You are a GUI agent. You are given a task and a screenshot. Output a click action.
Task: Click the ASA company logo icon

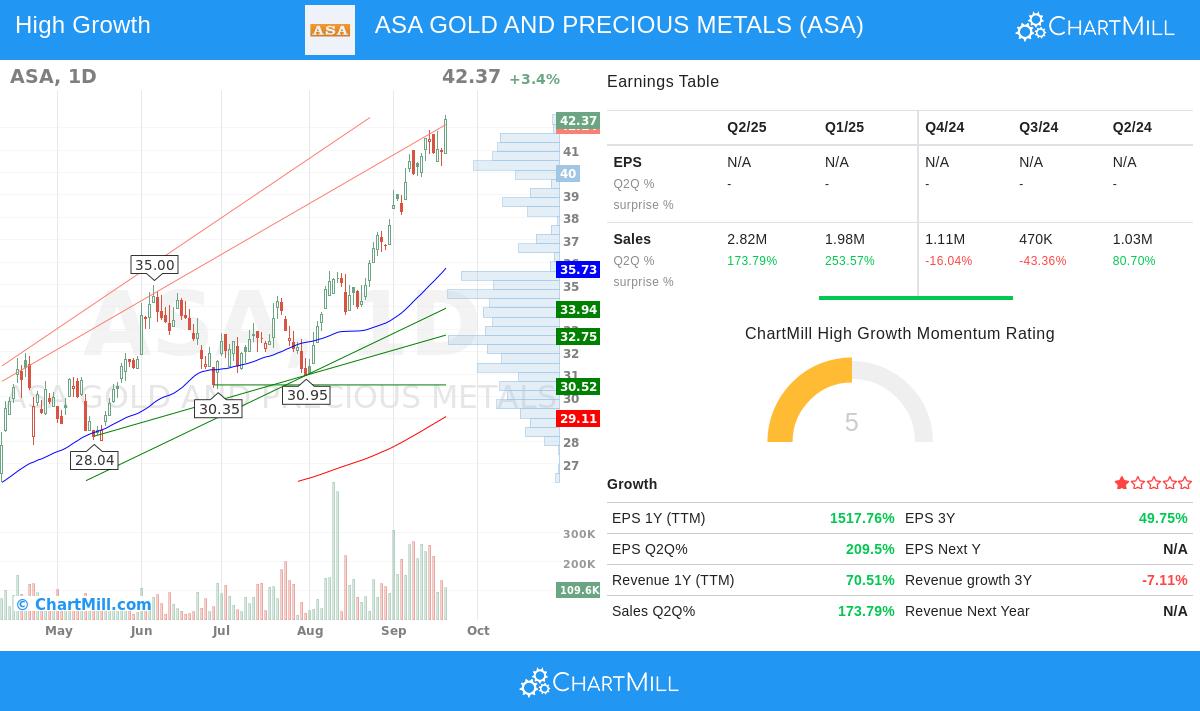(330, 30)
